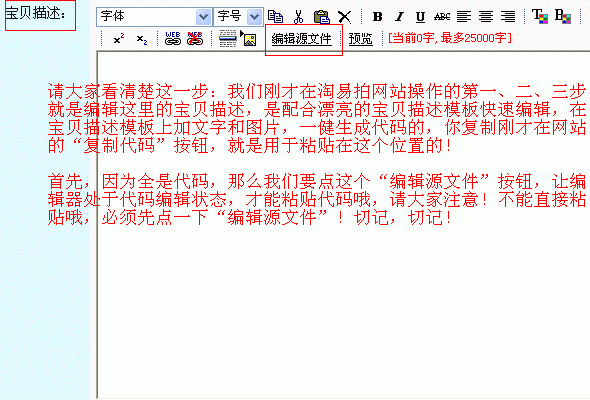590x400 pixels.
Task: Open the background color picker
Action: pyautogui.click(x=563, y=17)
